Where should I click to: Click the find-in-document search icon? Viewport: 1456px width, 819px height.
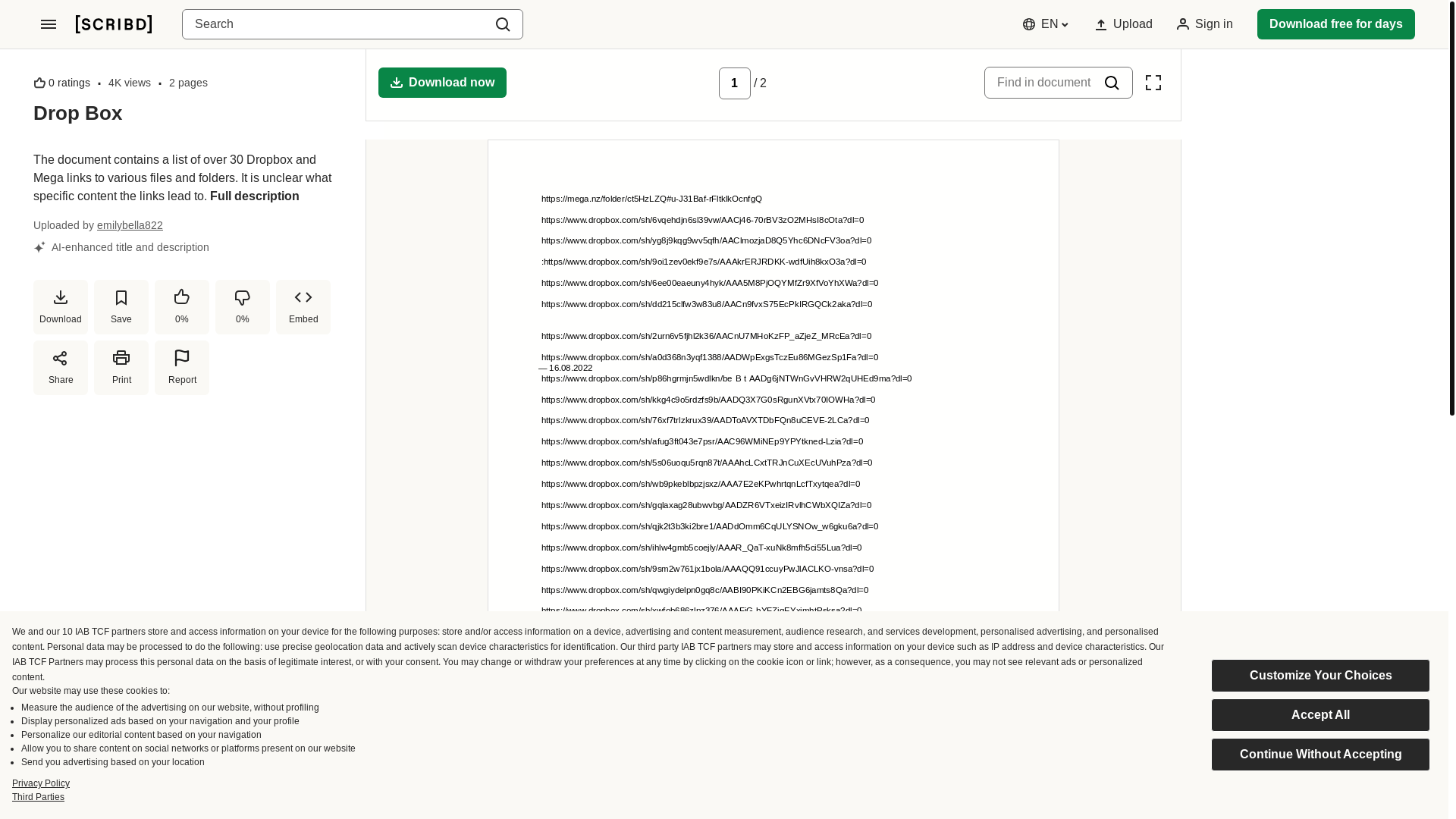pos(1112,83)
